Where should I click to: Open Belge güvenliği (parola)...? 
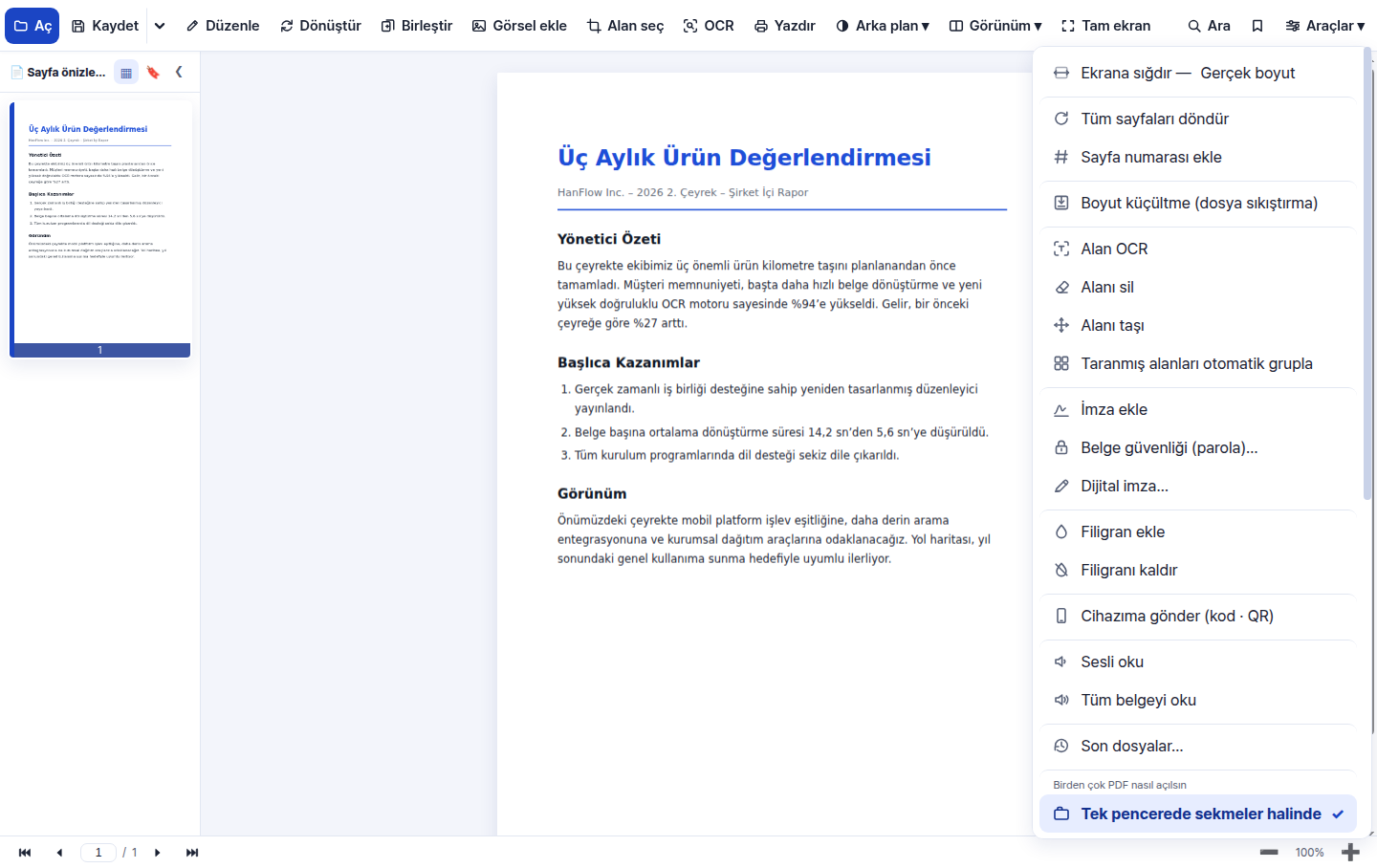pyautogui.click(x=1198, y=447)
